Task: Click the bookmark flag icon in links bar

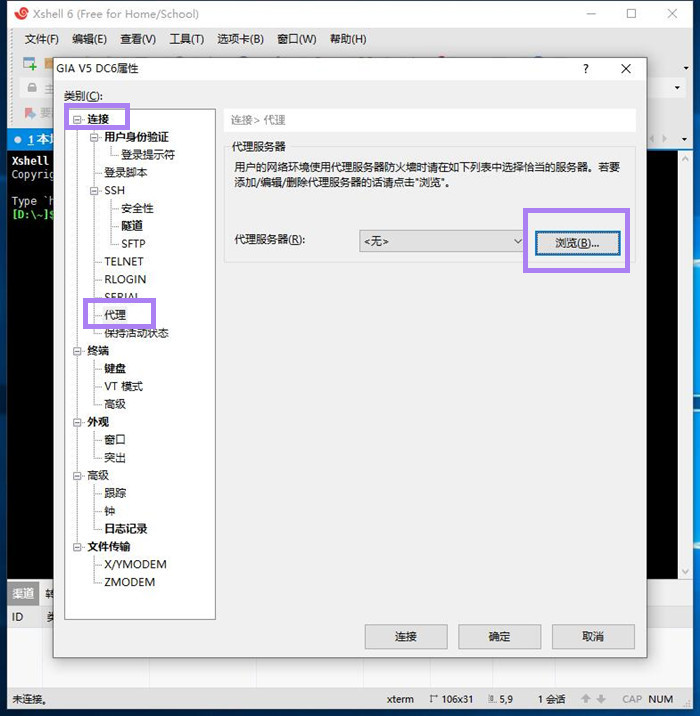Action: click(30, 112)
